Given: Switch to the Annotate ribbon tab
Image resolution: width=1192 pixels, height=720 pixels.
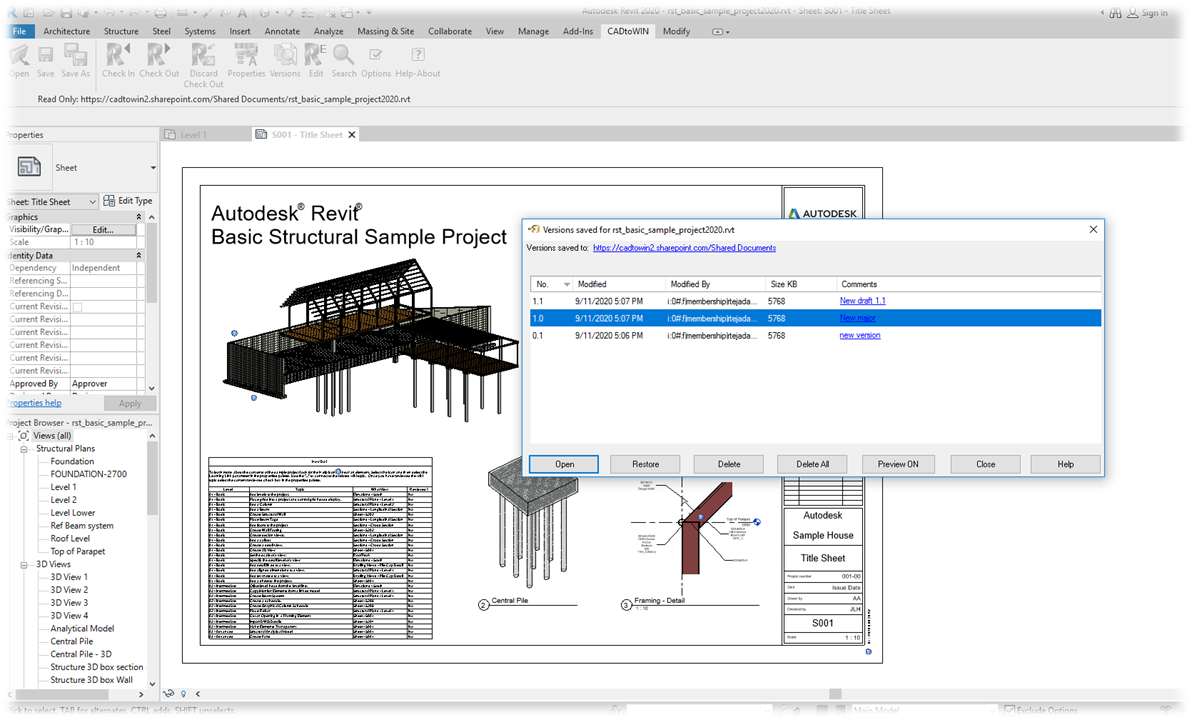Looking at the screenshot, I should 282,31.
